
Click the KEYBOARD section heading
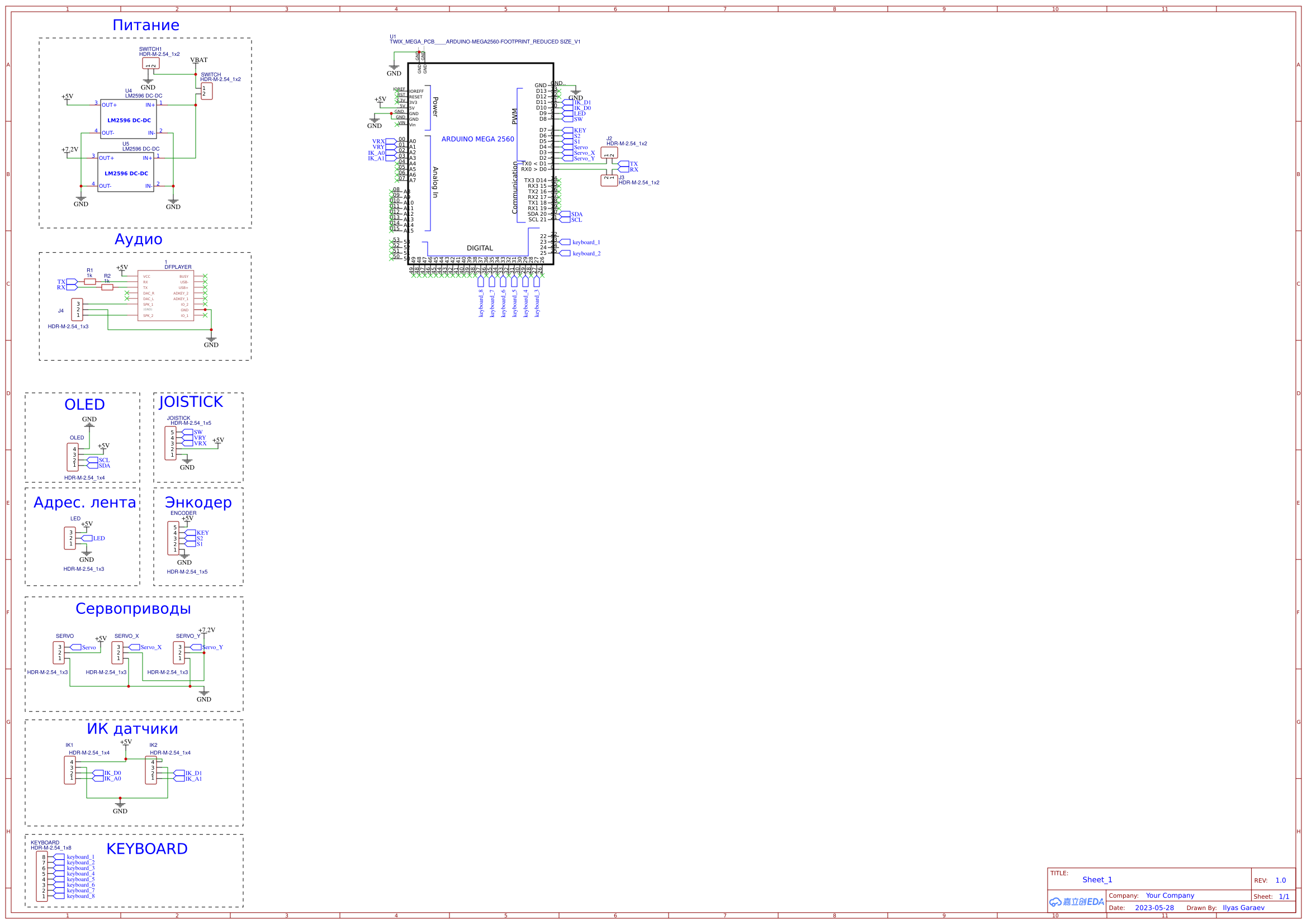coord(146,849)
